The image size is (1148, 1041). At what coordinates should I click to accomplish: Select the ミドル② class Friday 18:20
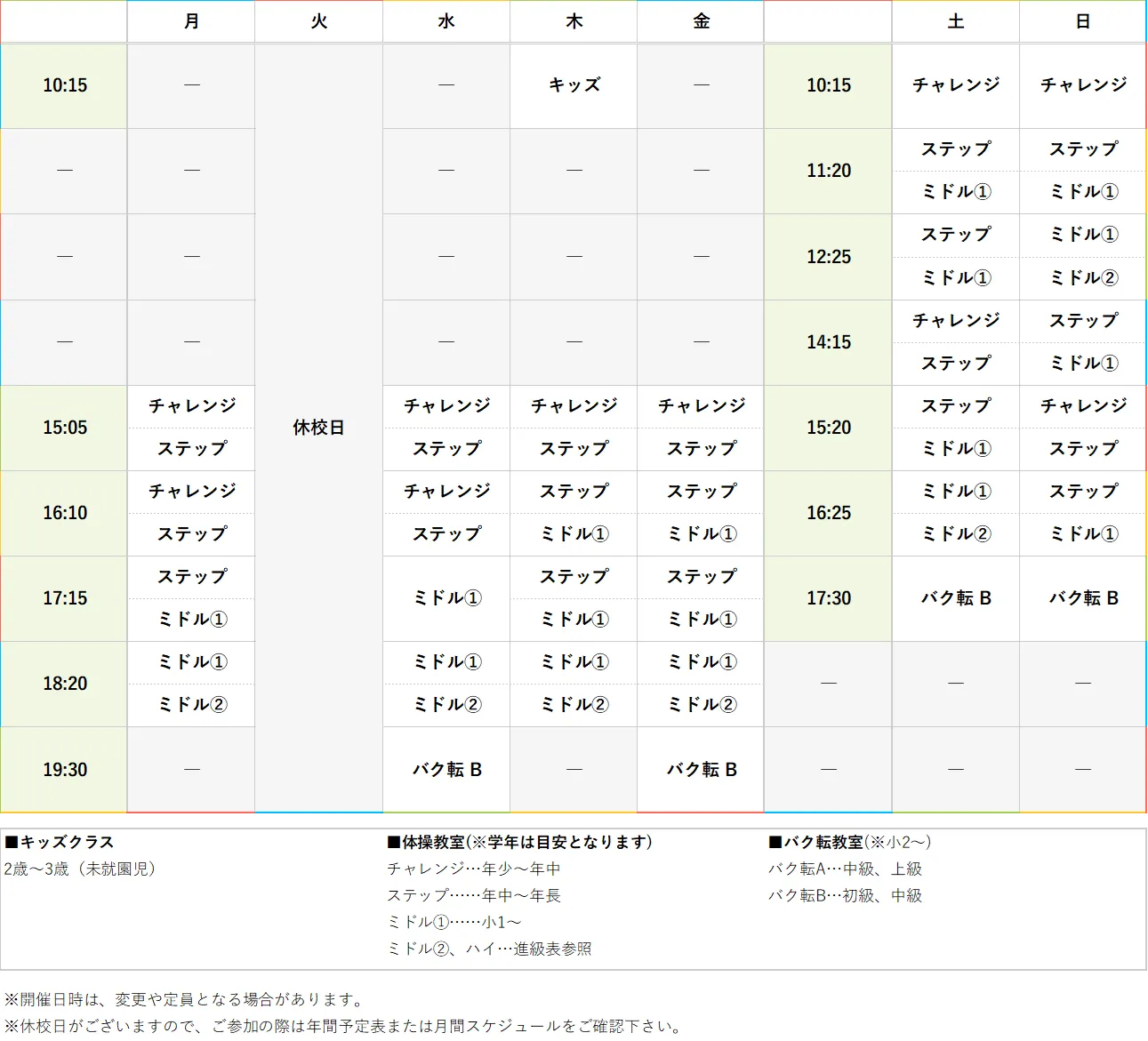700,704
